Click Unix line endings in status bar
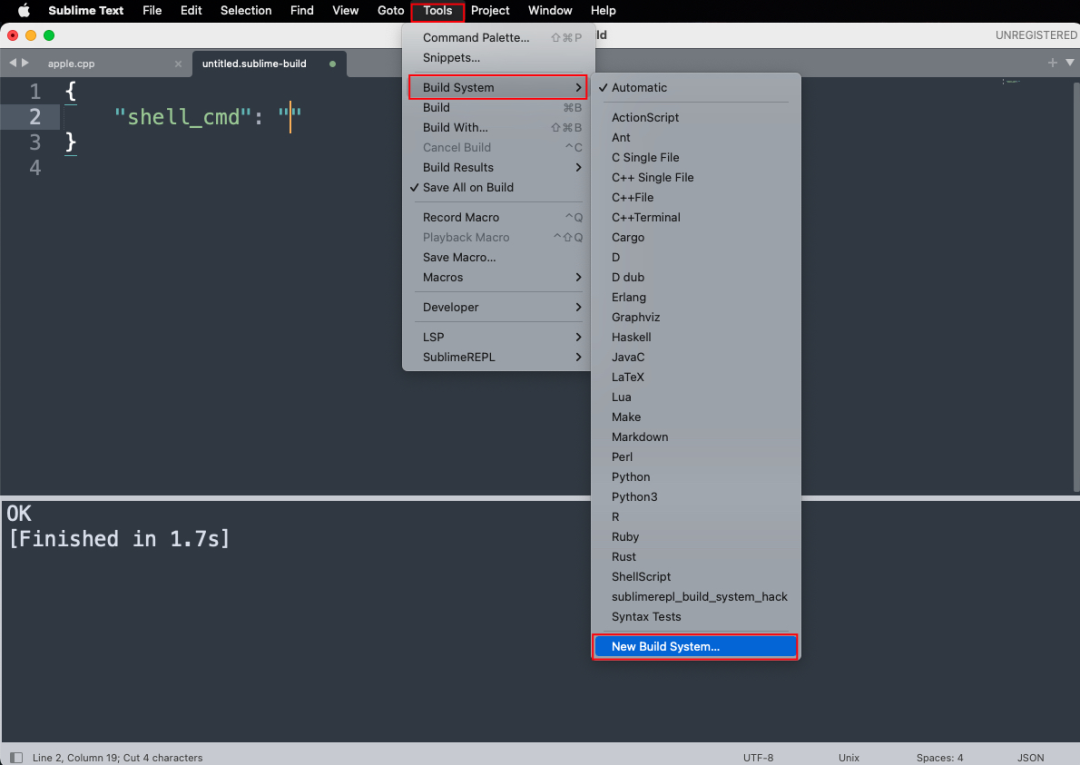The image size is (1080, 765). (849, 757)
